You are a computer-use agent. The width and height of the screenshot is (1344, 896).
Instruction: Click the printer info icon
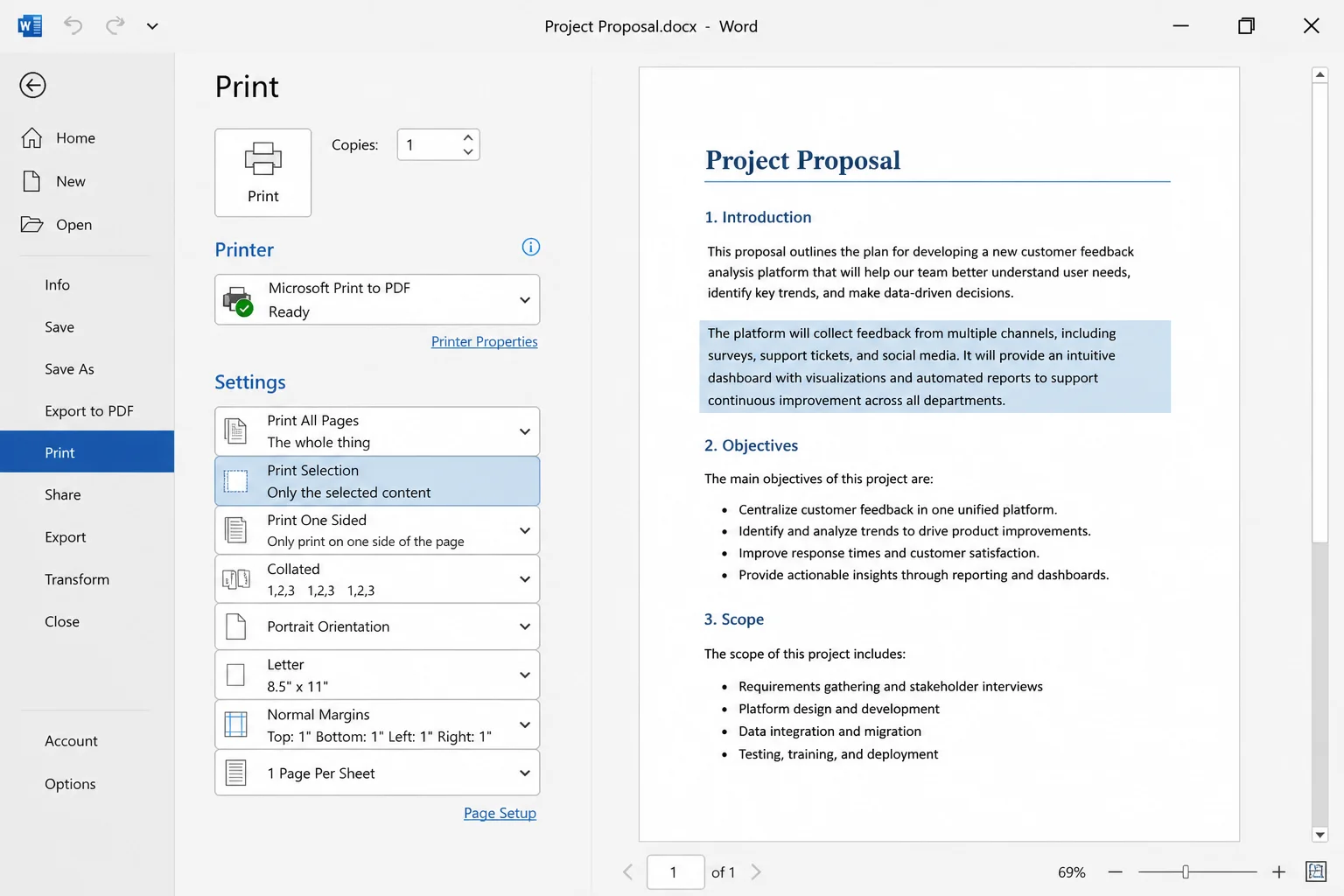point(530,247)
